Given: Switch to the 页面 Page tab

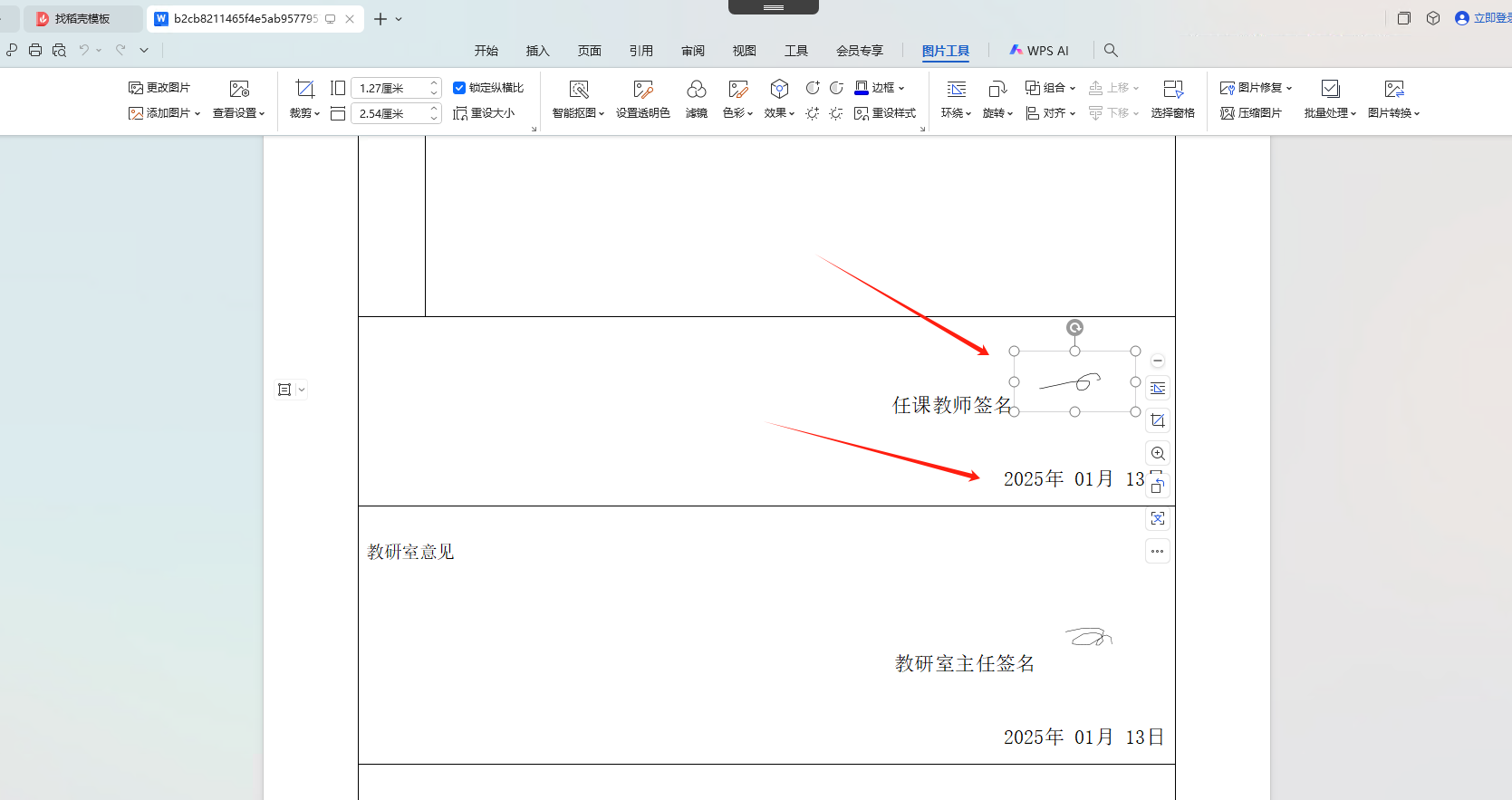Looking at the screenshot, I should (590, 51).
